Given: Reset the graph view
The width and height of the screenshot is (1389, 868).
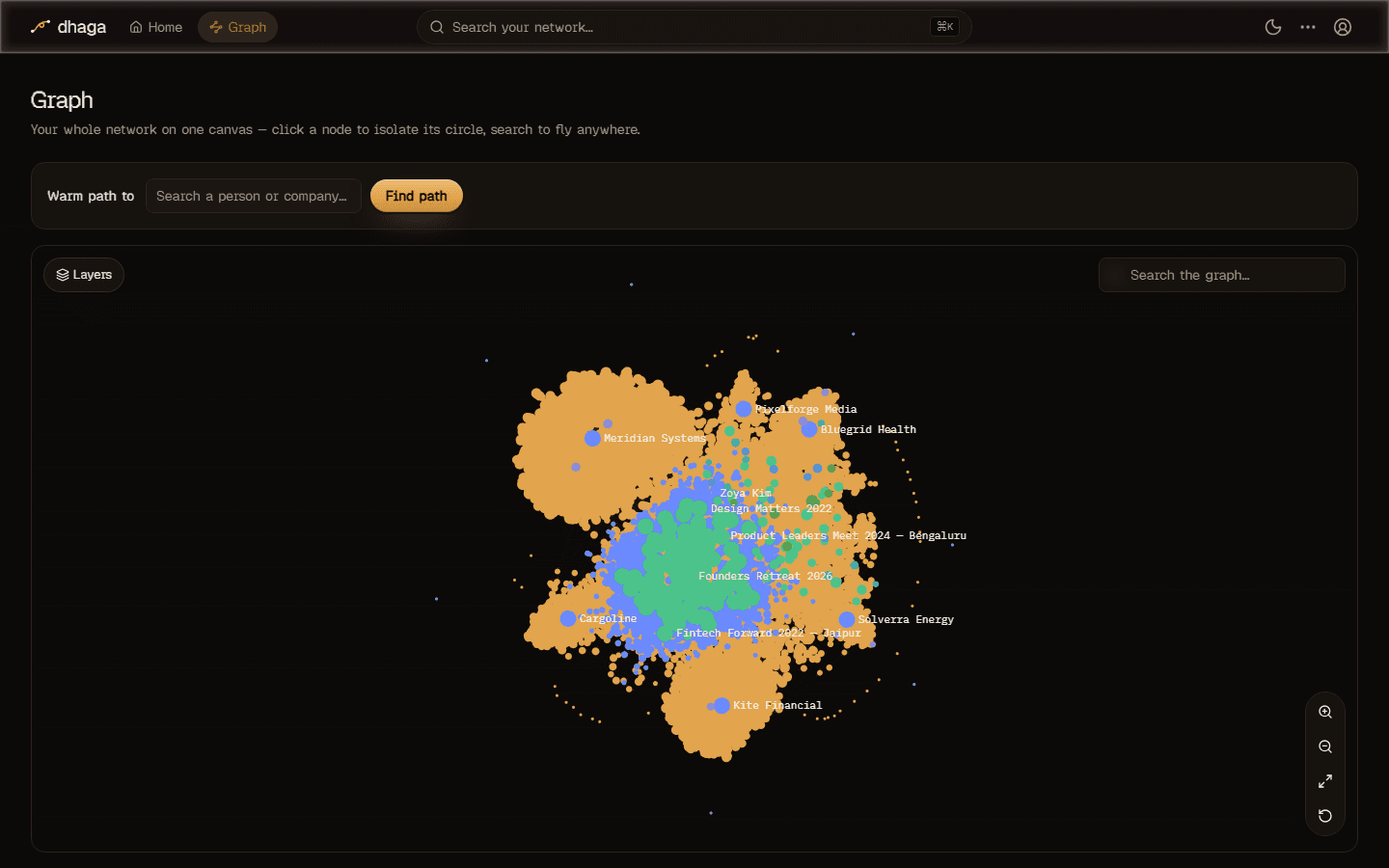Looking at the screenshot, I should tap(1325, 816).
